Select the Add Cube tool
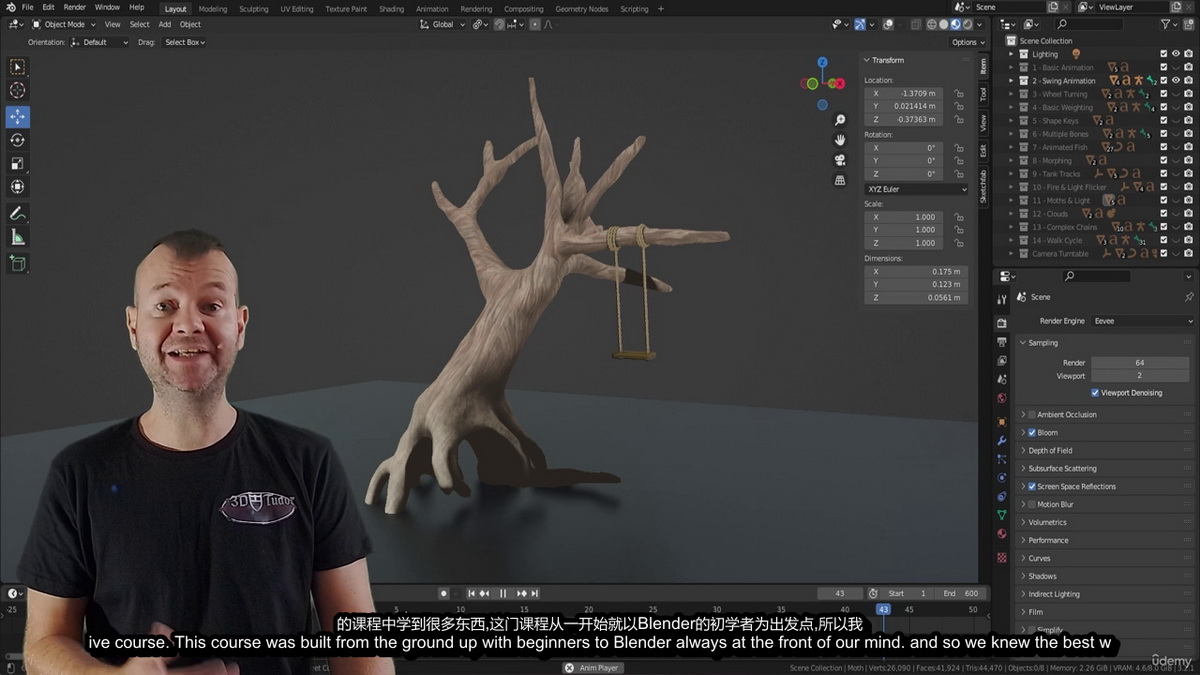 tap(17, 263)
